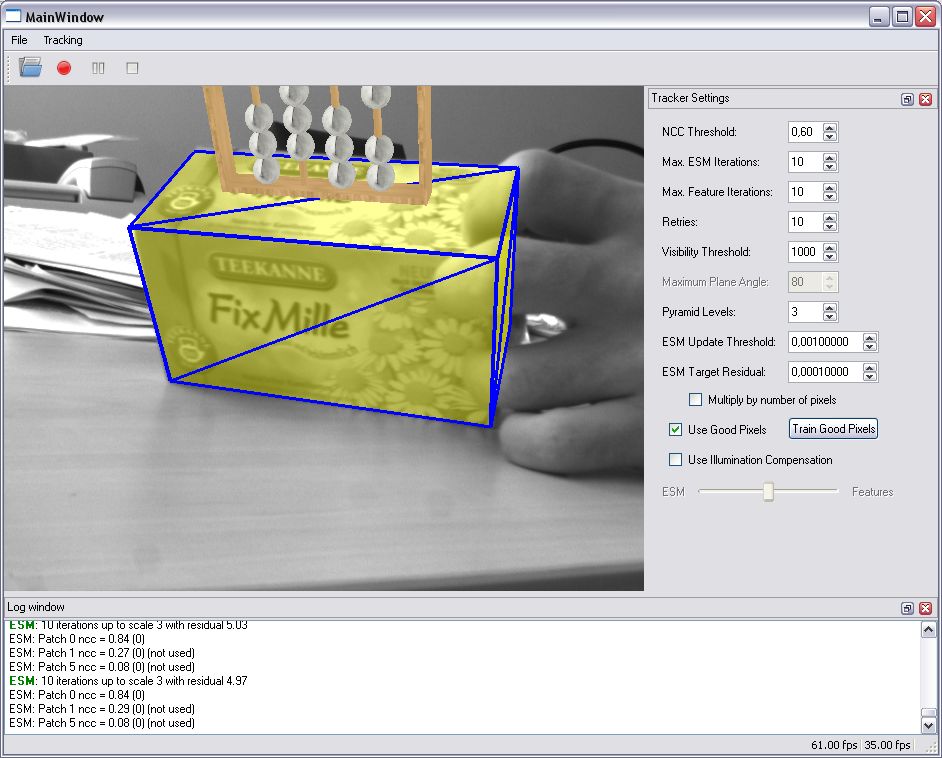Click the Train Good Pixels button

[833, 429]
